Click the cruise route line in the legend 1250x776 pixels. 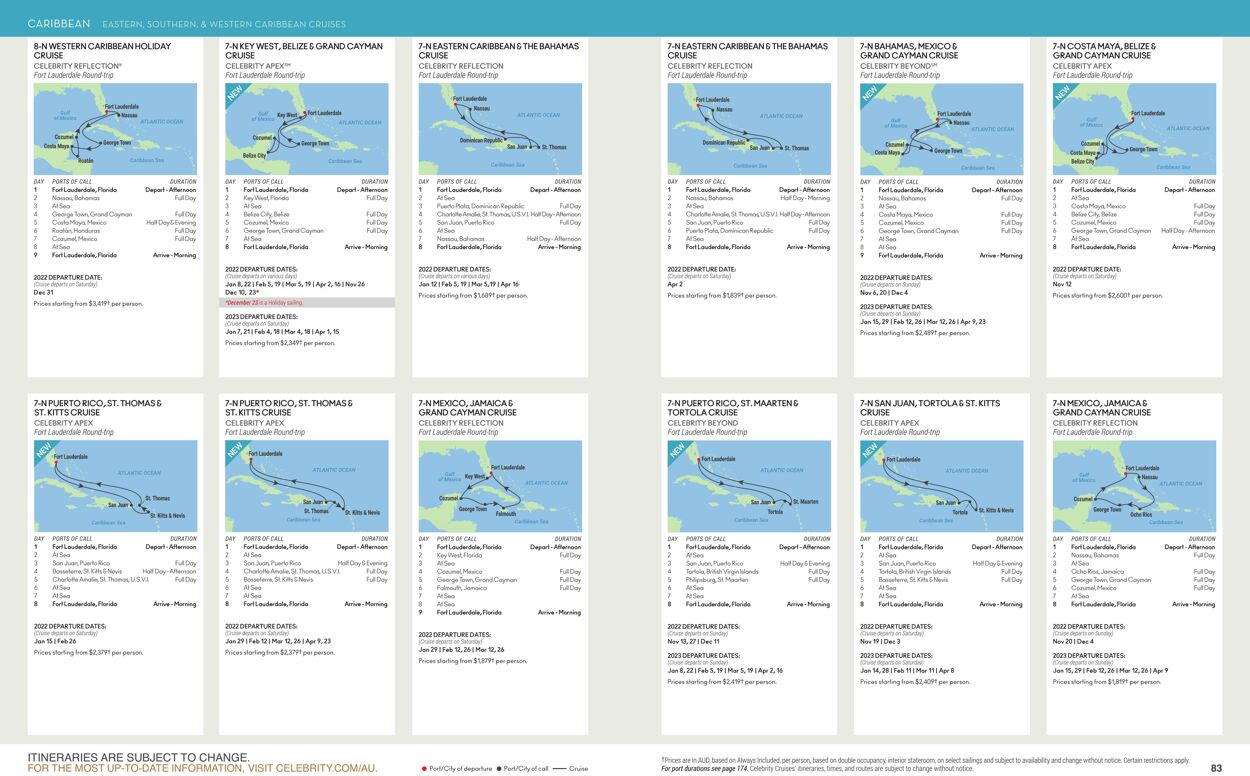(x=560, y=769)
